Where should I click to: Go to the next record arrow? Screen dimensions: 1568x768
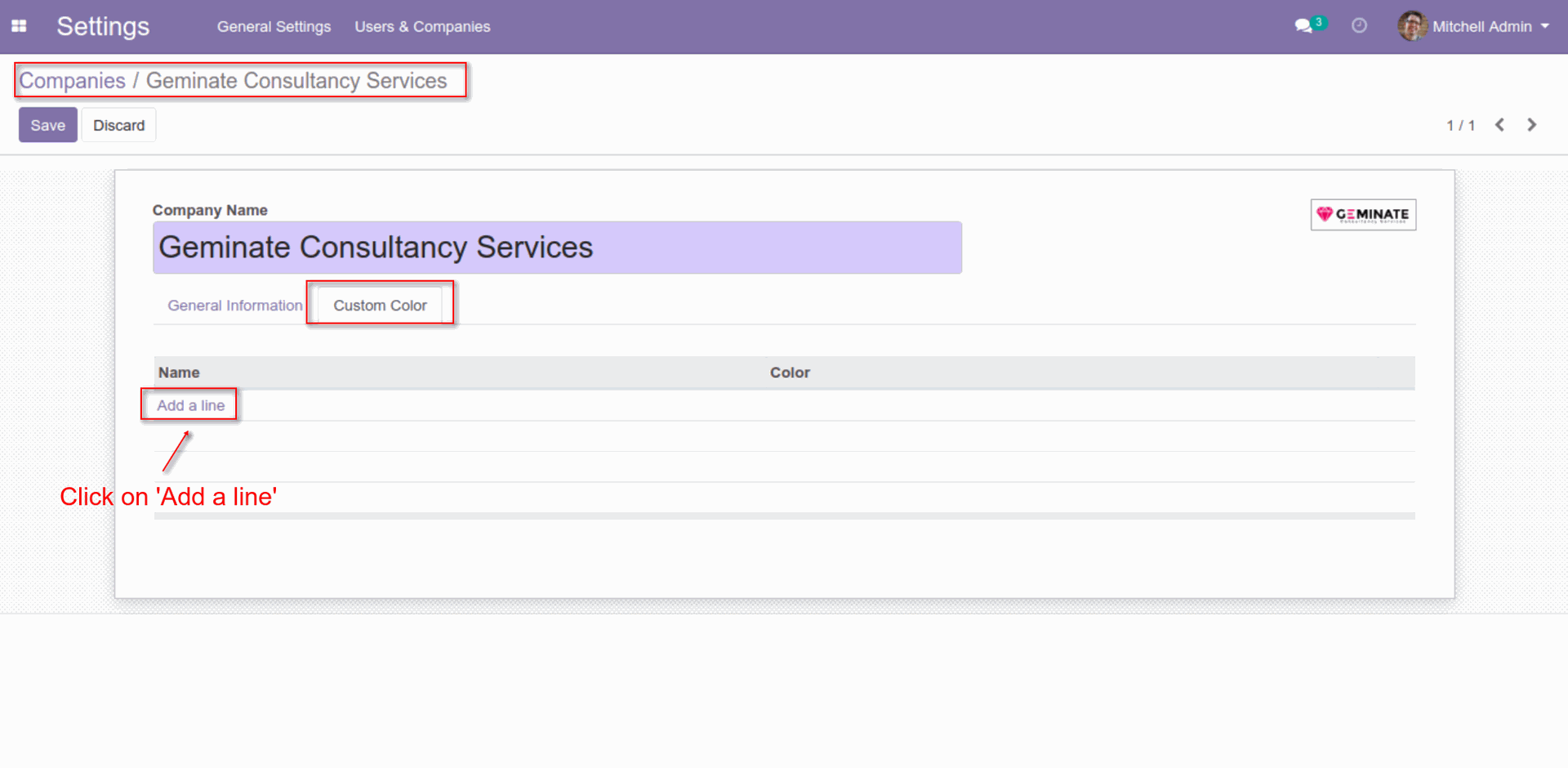click(1531, 124)
